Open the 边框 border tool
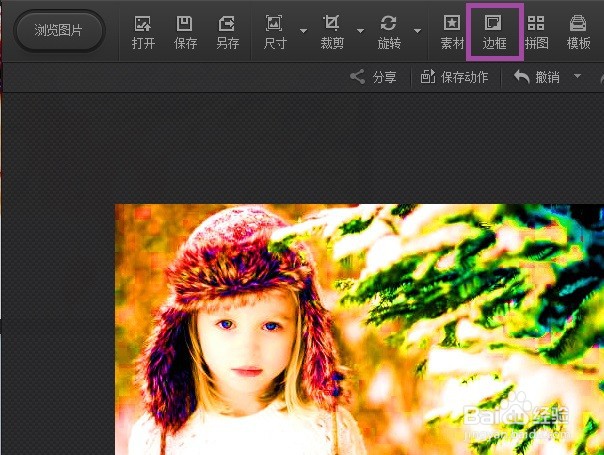The width and height of the screenshot is (604, 455). [494, 33]
